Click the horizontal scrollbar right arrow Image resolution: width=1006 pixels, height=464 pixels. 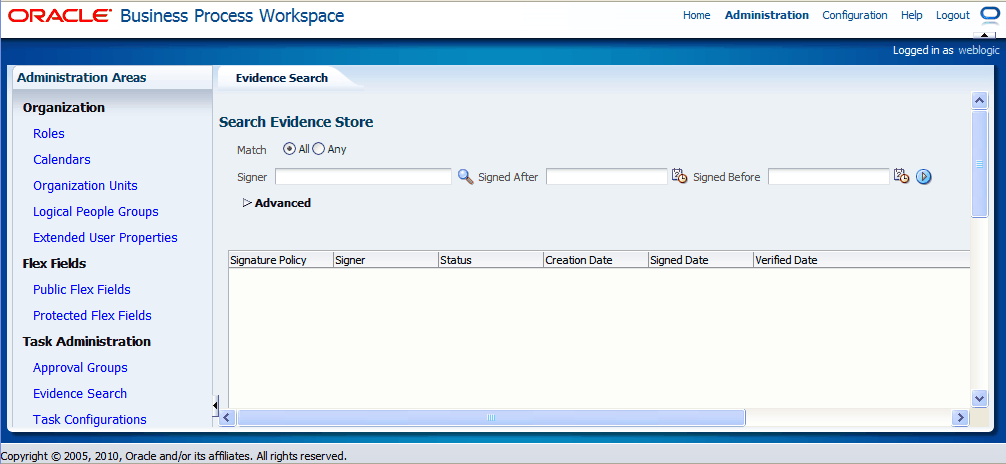tap(960, 418)
